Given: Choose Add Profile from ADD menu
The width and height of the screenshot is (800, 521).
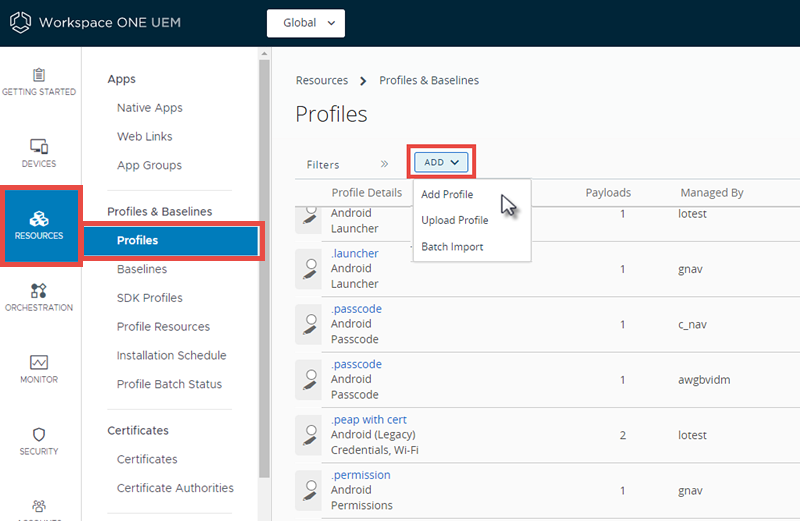Looking at the screenshot, I should click(447, 194).
